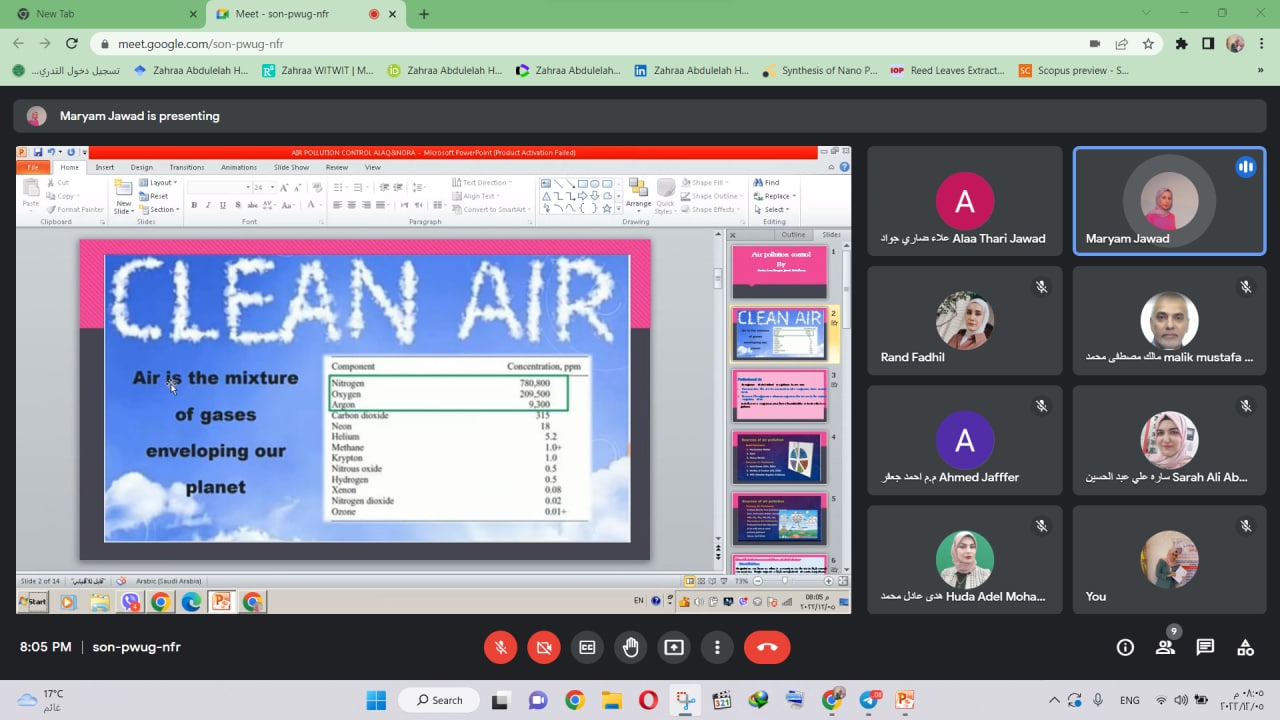Open the Select dropdown in Editing group
Image resolution: width=1280 pixels, height=720 pixels.
772,209
